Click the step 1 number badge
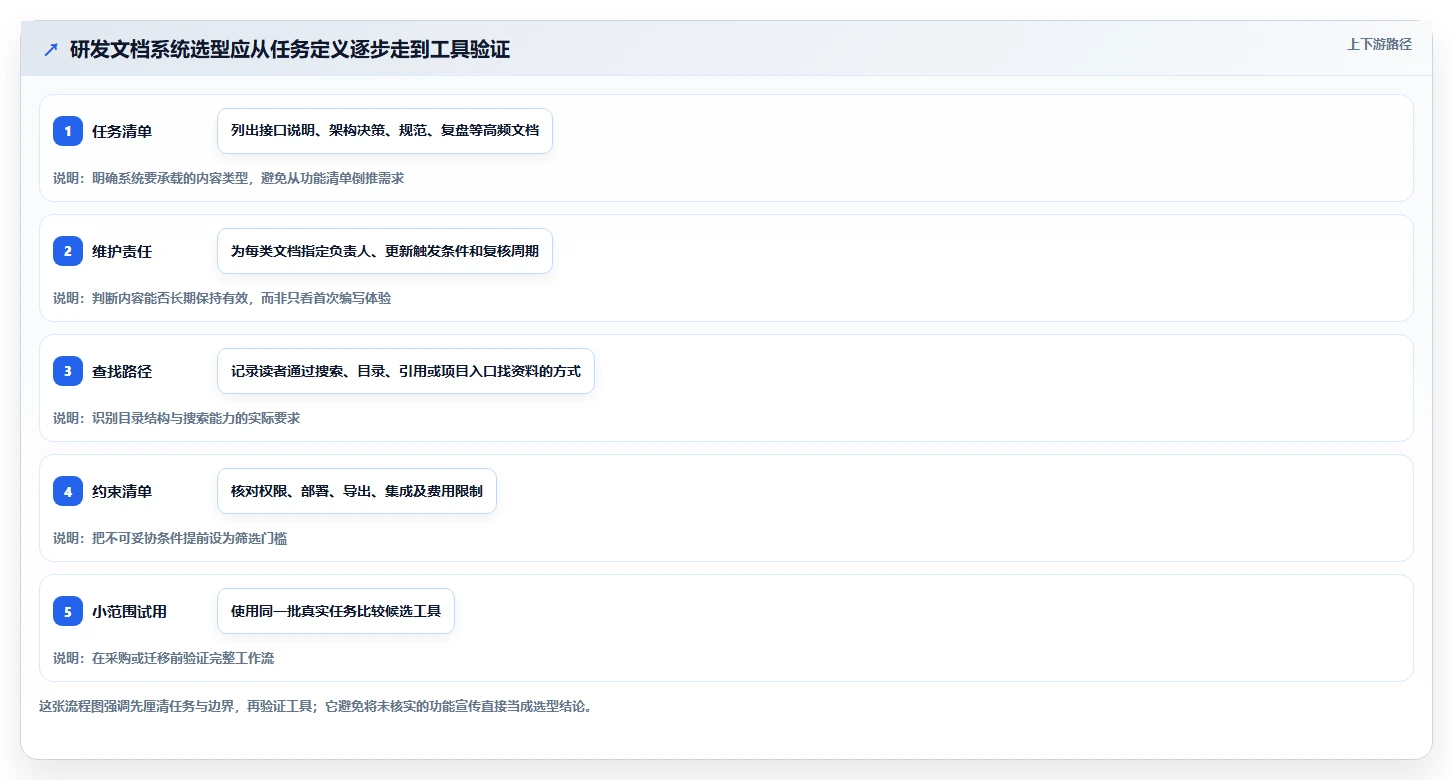 pos(68,131)
